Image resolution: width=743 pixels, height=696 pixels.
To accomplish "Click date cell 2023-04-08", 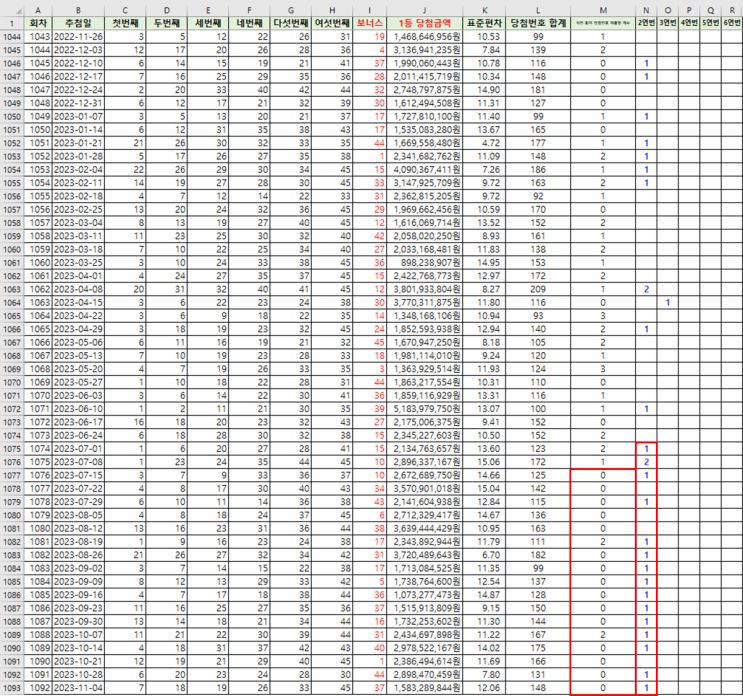I will [x=78, y=289].
